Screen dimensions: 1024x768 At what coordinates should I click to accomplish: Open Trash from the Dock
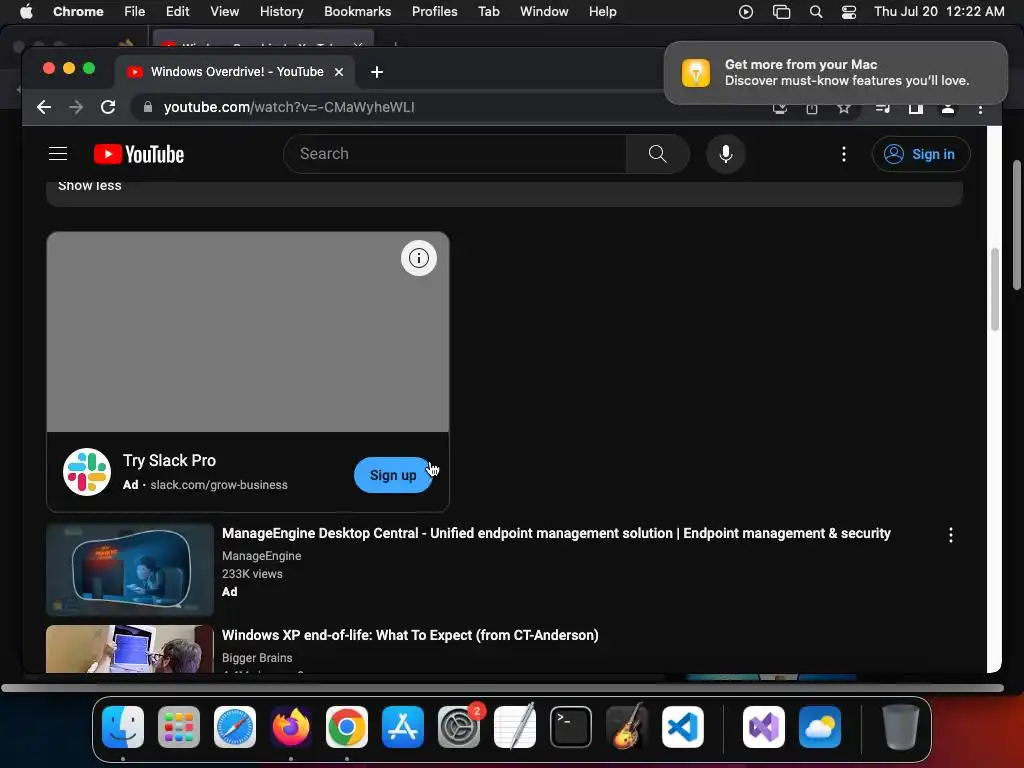click(x=901, y=727)
